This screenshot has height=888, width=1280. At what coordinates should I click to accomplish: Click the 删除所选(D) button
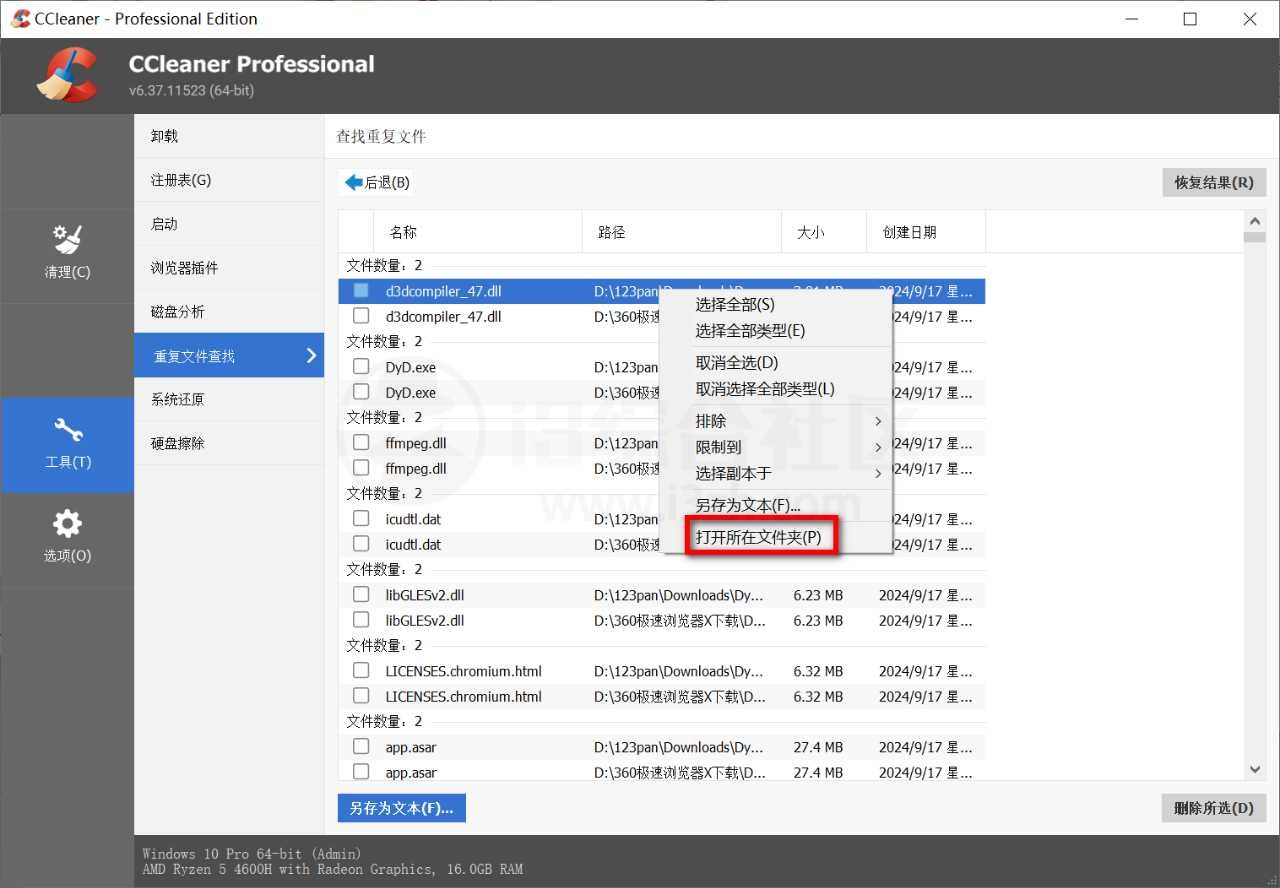point(1214,808)
